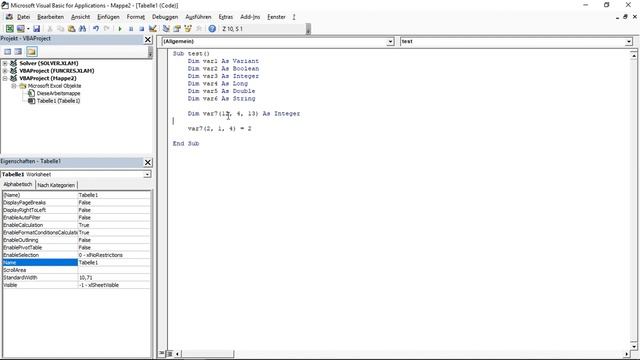Open VBA Help question mark icon

coord(212,29)
